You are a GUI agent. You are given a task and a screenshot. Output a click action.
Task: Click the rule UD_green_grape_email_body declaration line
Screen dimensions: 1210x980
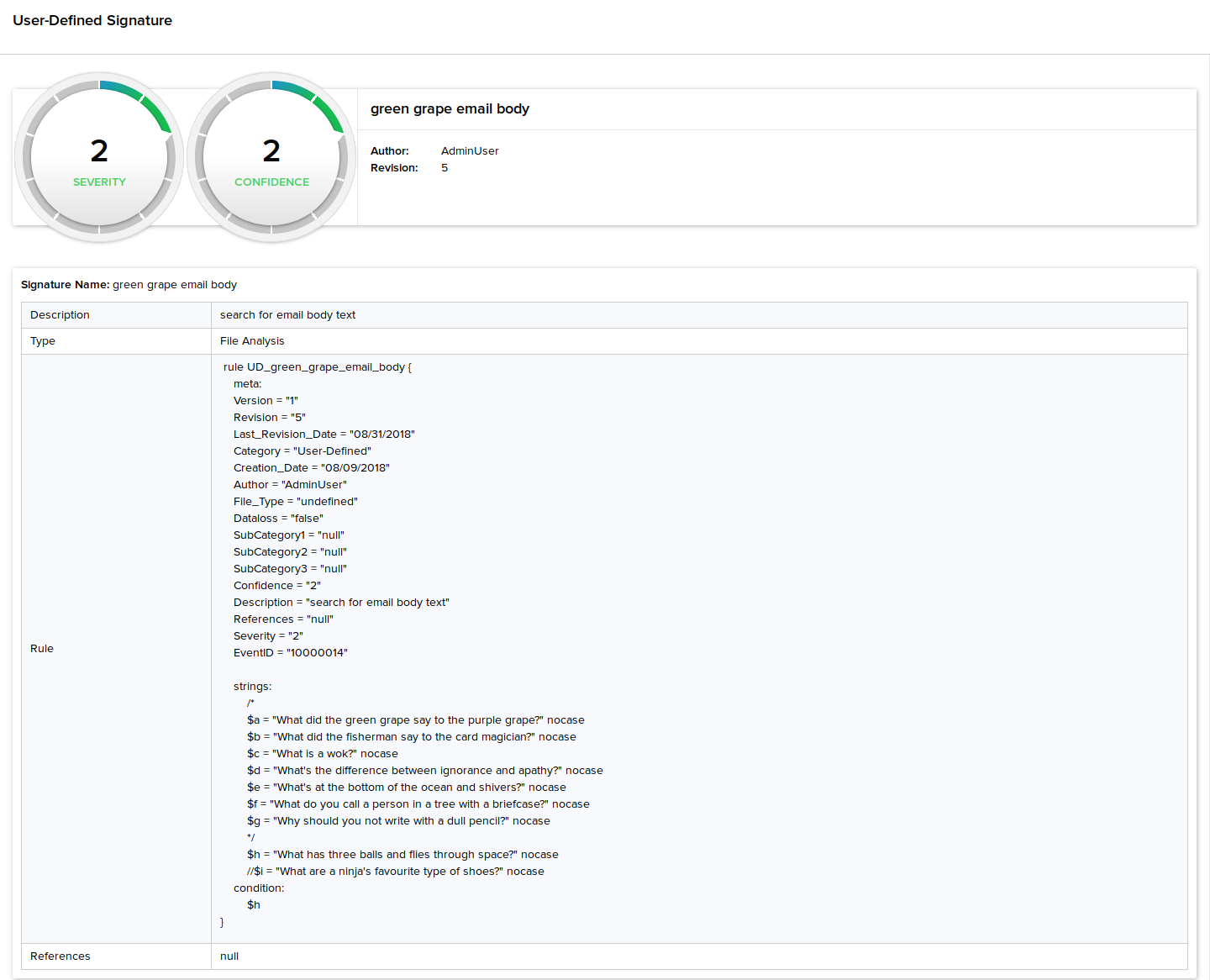(x=317, y=367)
